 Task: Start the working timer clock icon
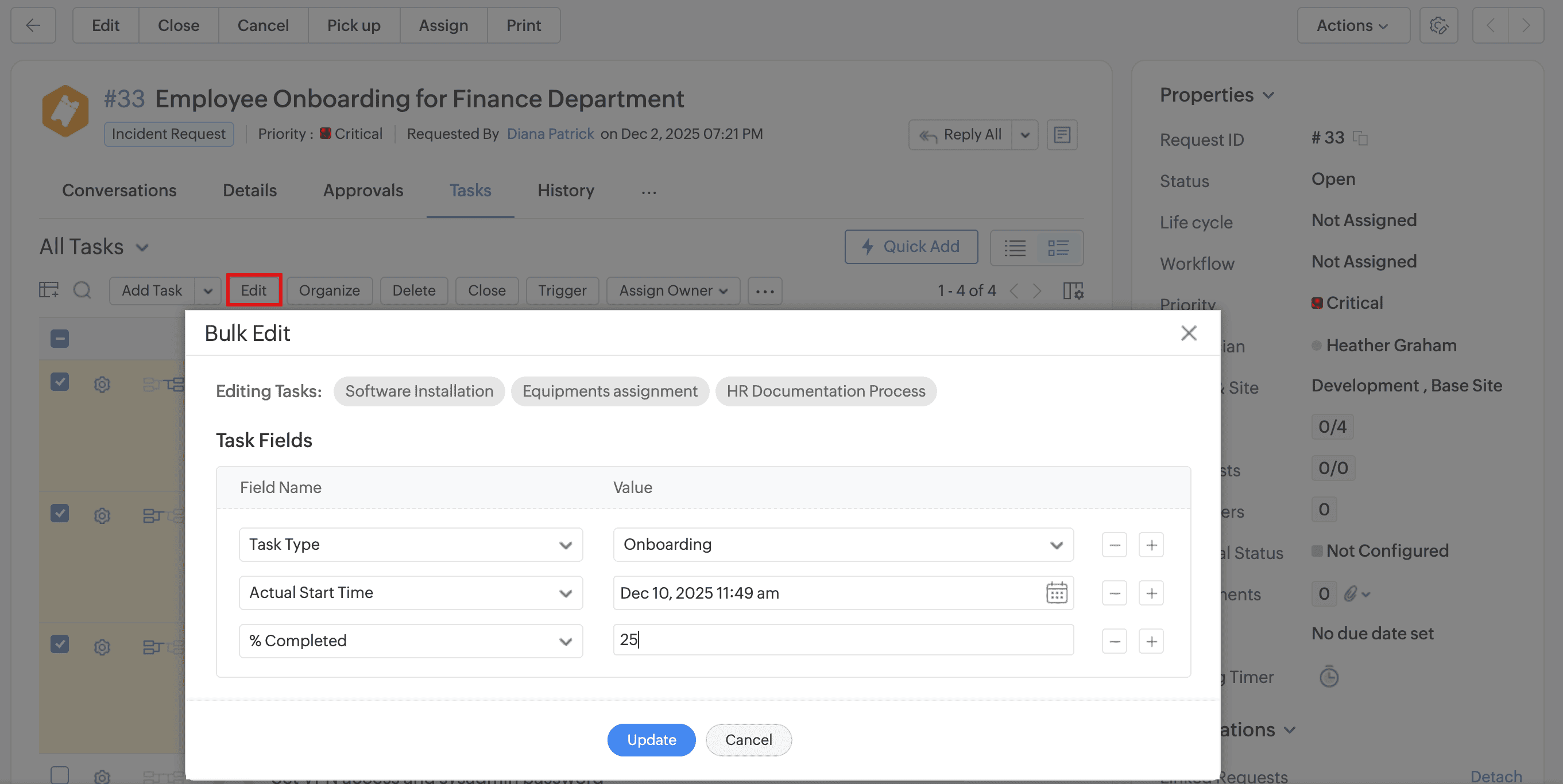pos(1328,676)
